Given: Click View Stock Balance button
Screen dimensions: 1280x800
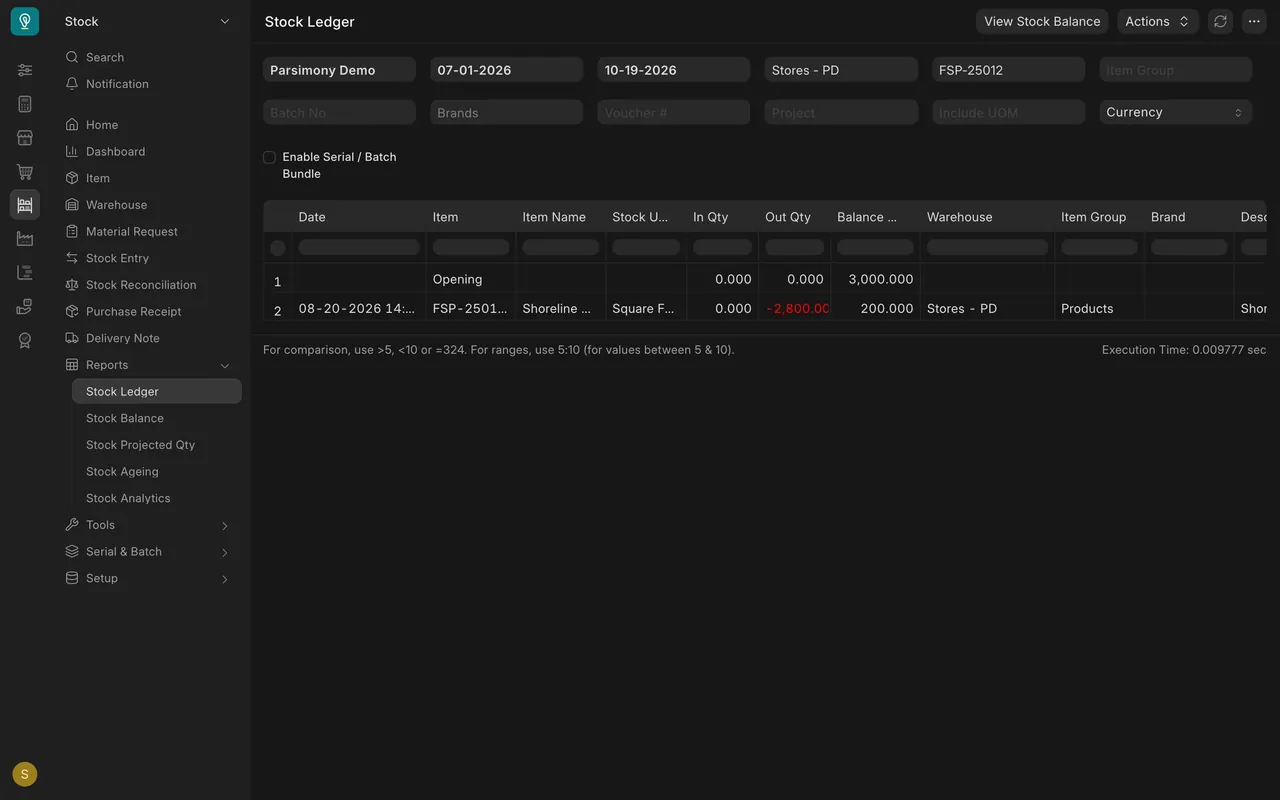Looking at the screenshot, I should tap(1042, 21).
